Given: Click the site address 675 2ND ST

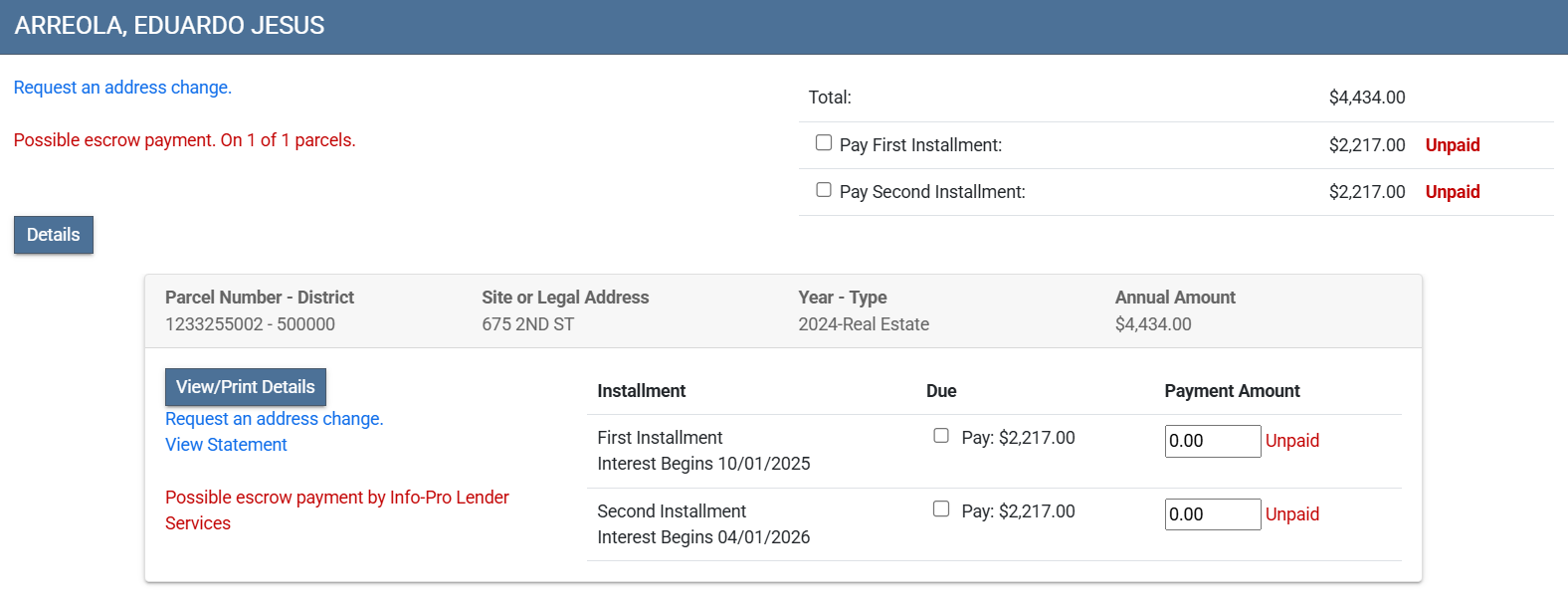Looking at the screenshot, I should [527, 324].
